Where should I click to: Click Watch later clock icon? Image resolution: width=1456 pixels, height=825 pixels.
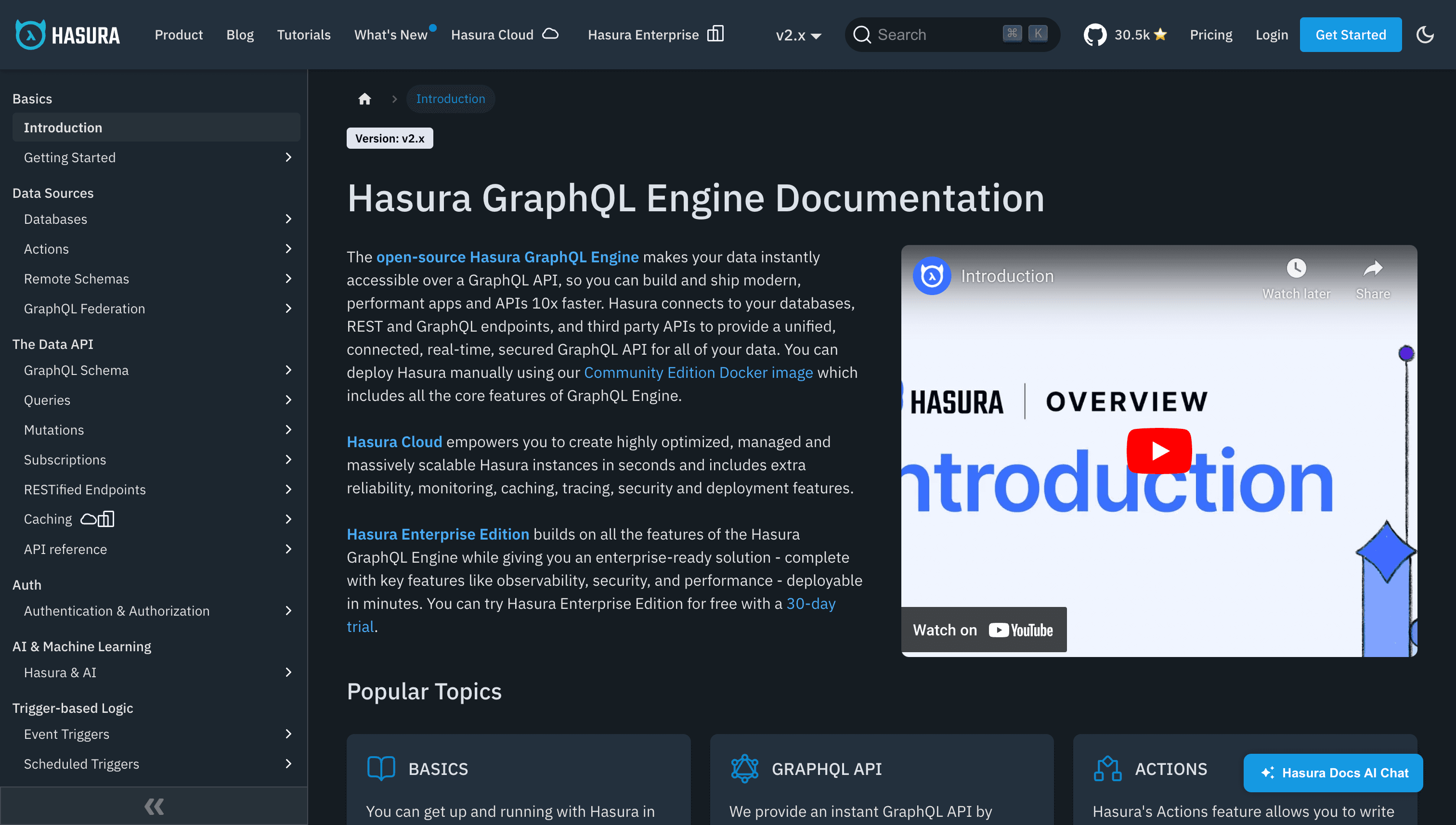[x=1296, y=268]
